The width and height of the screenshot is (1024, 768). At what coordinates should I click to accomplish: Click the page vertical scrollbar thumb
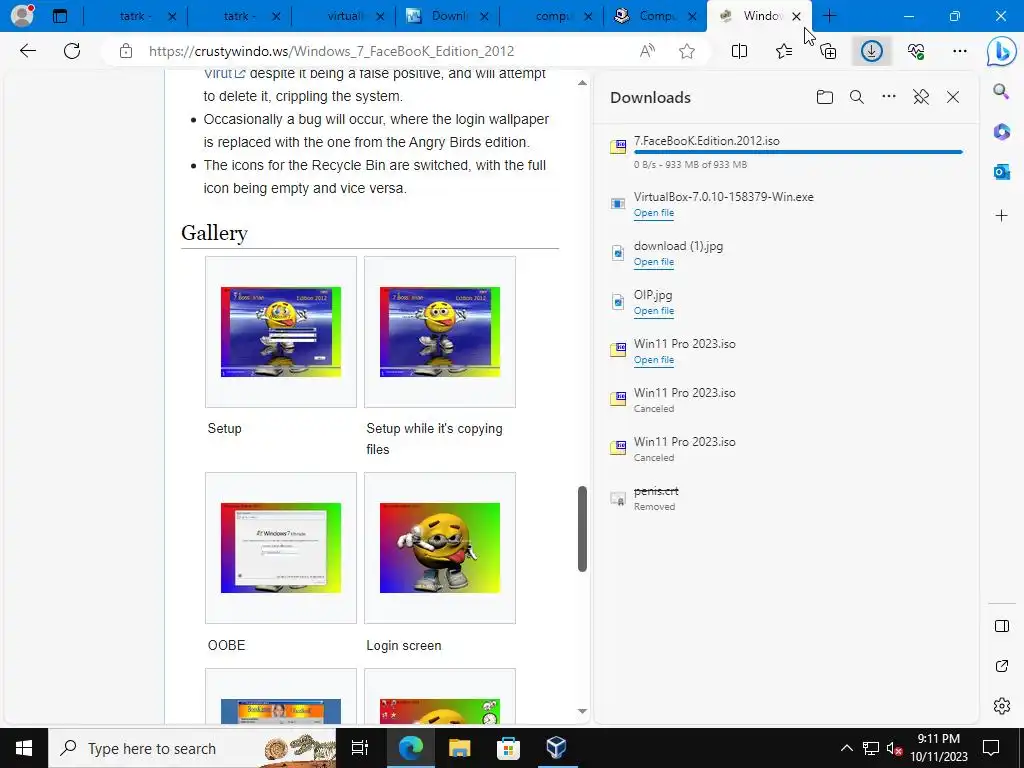583,529
